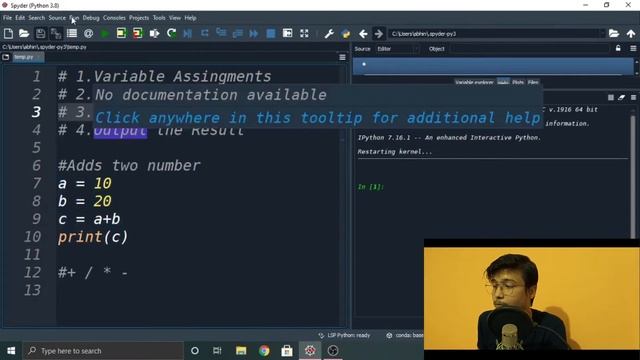640x360 pixels.
Task: Open the Search menu
Action: 36,18
